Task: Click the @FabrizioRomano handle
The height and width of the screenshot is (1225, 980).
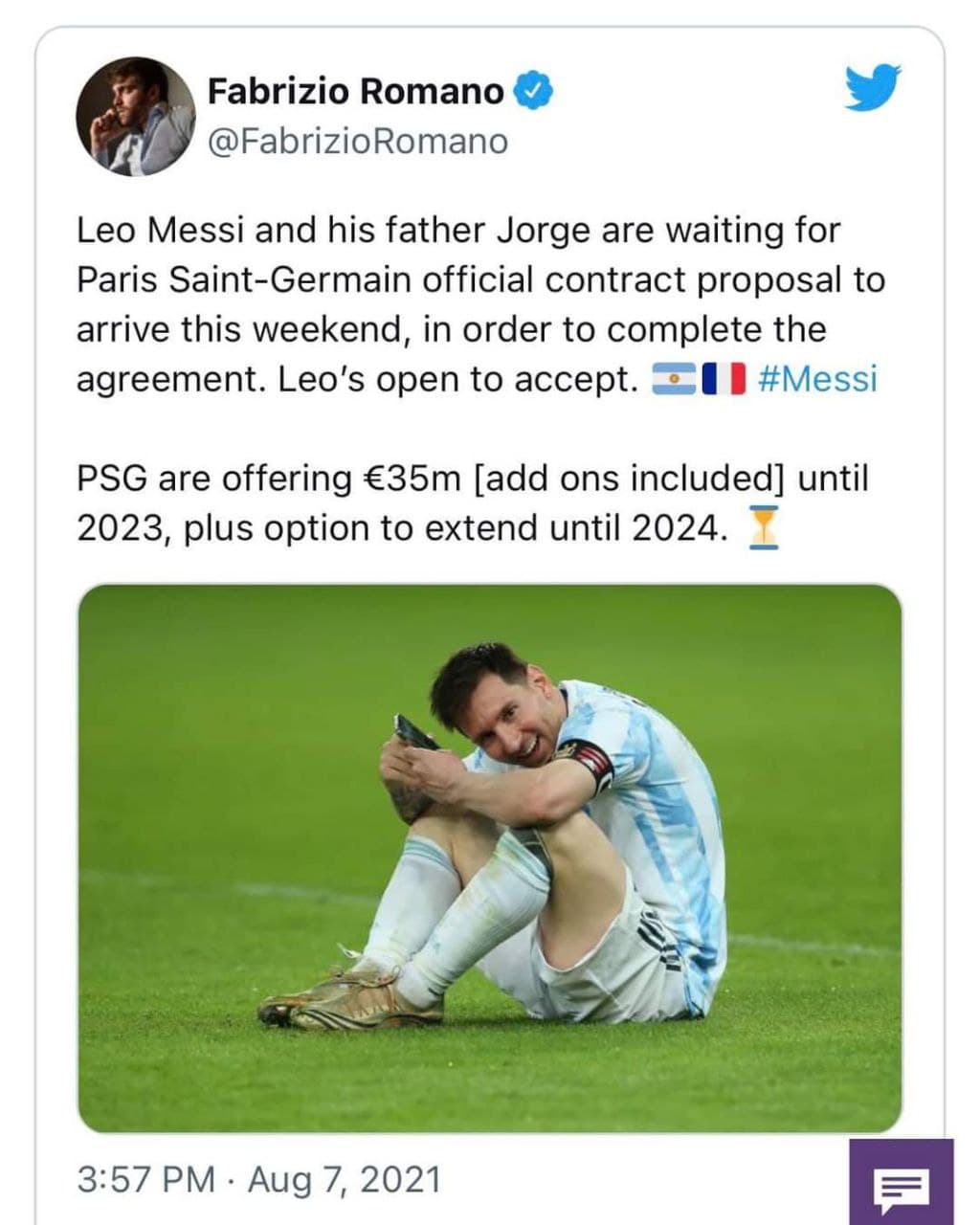Action: coord(358,142)
